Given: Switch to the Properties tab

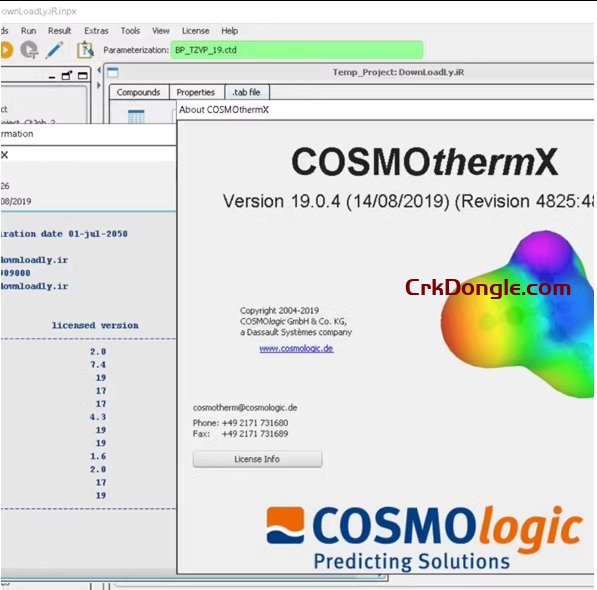Looking at the screenshot, I should click(x=196, y=92).
